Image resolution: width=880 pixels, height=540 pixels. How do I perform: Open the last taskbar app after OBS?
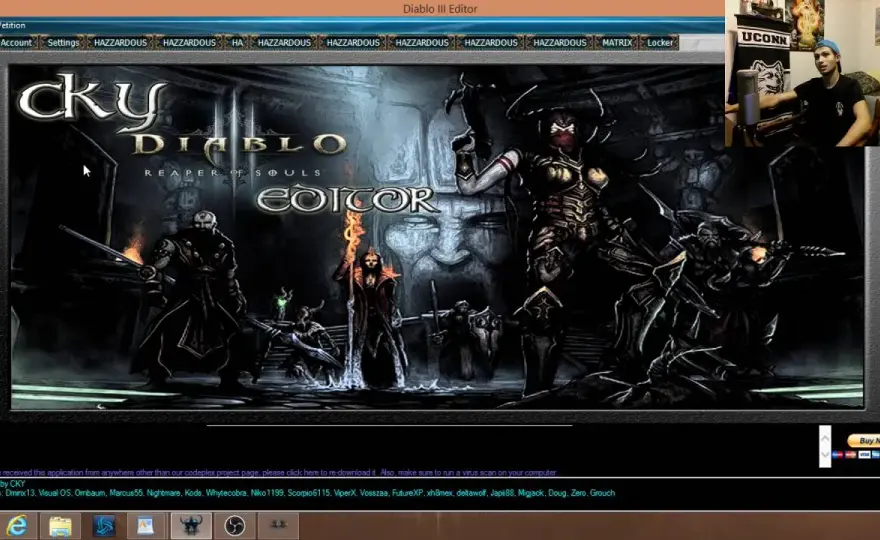click(278, 526)
